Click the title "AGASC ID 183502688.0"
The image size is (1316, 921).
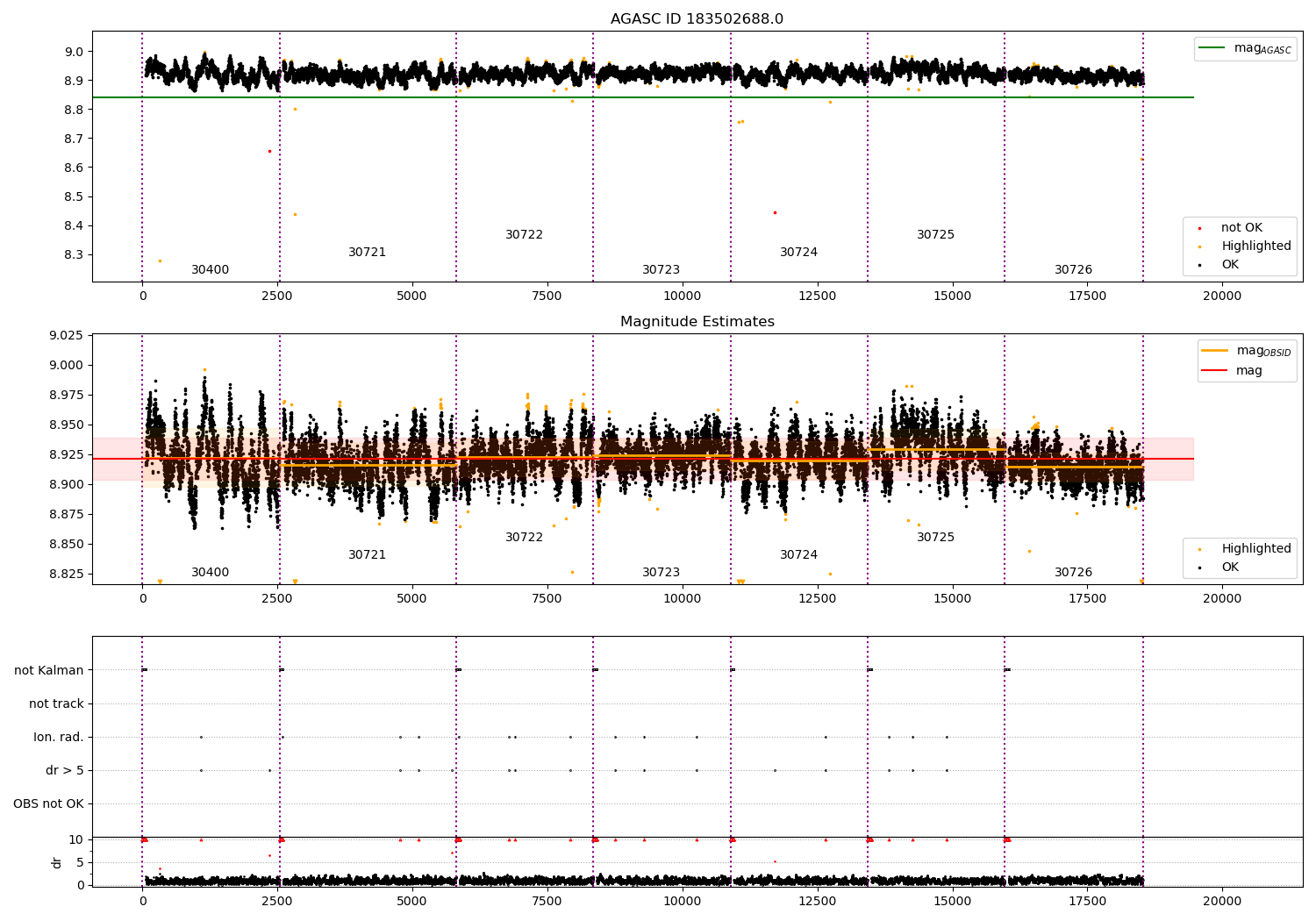697,19
